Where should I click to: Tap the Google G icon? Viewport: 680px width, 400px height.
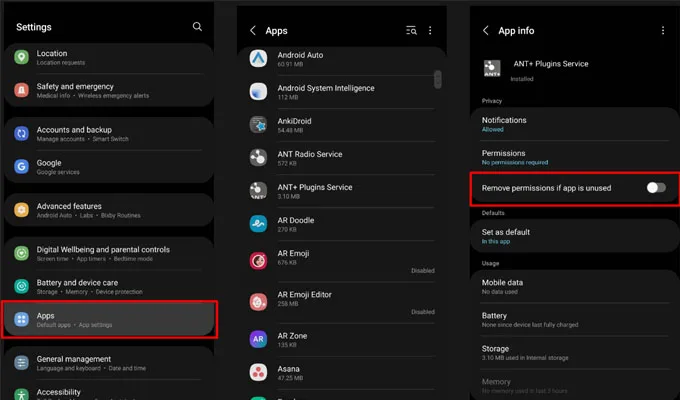point(21,166)
